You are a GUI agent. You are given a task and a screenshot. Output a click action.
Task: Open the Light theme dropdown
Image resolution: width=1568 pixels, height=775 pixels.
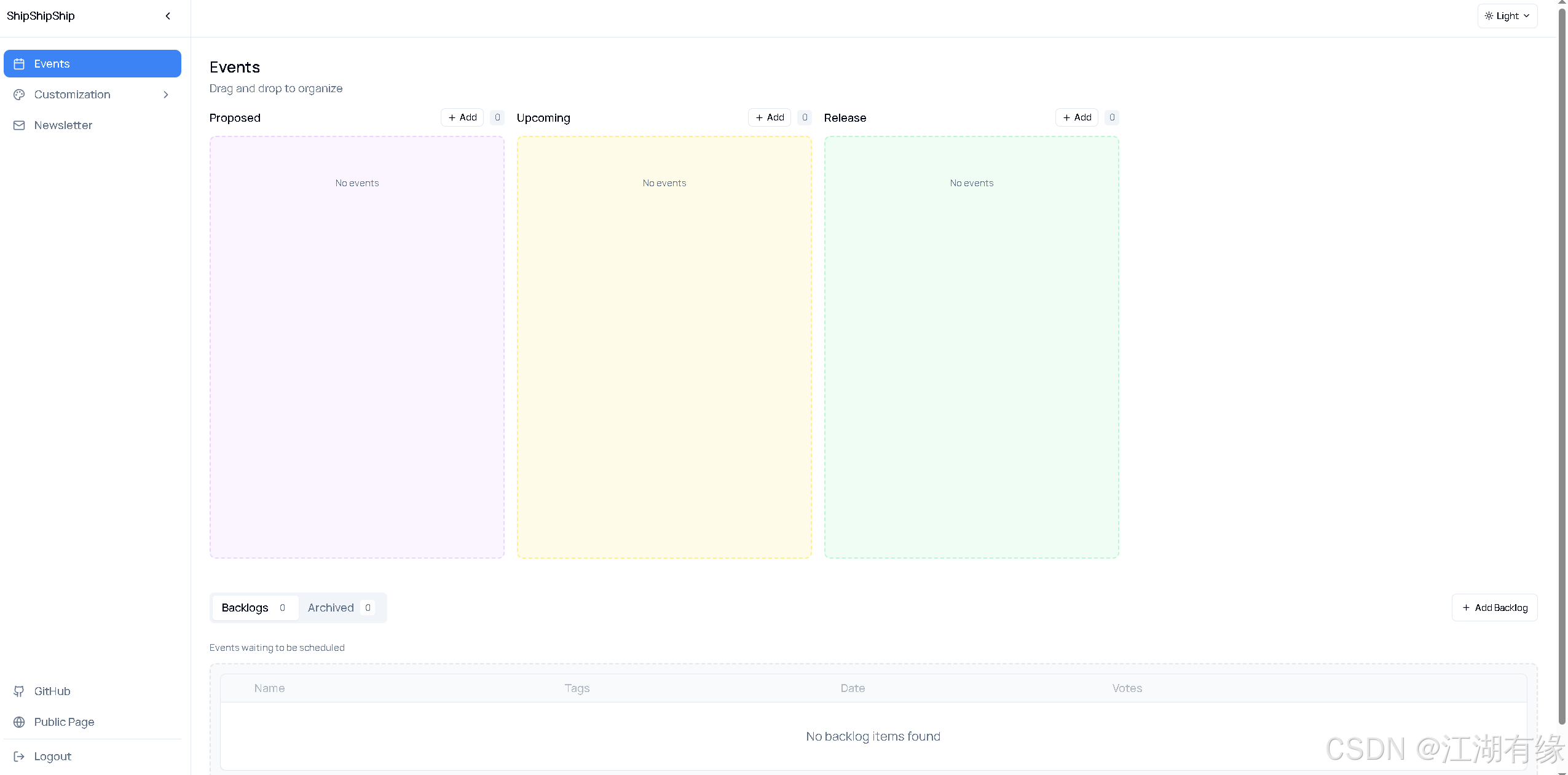(1507, 16)
